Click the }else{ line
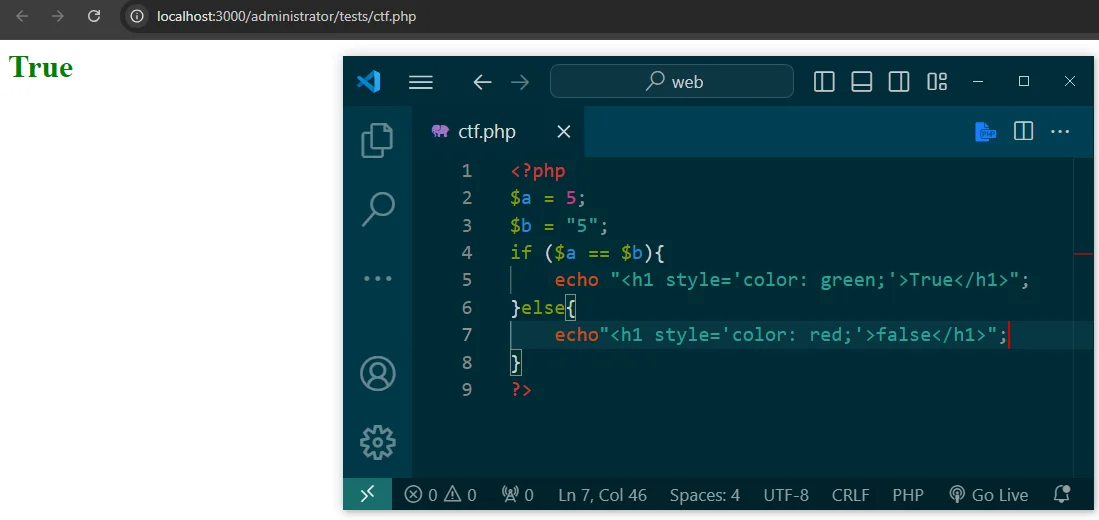This screenshot has height=520, width=1099. pyautogui.click(x=543, y=308)
